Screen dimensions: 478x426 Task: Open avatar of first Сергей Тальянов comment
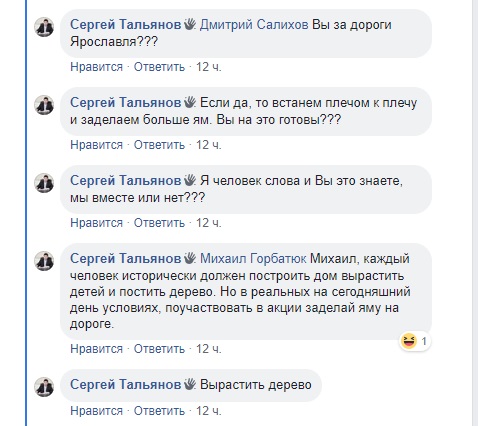(44, 27)
